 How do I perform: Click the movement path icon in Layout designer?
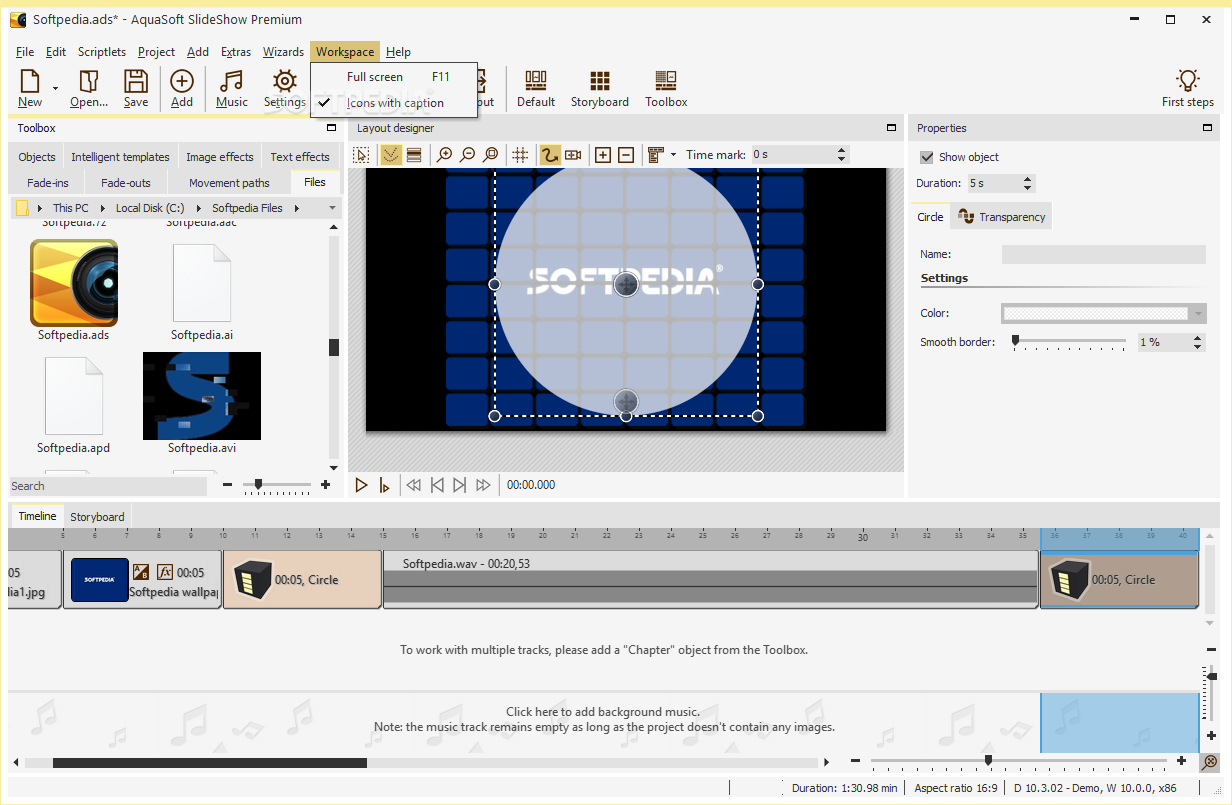point(550,155)
